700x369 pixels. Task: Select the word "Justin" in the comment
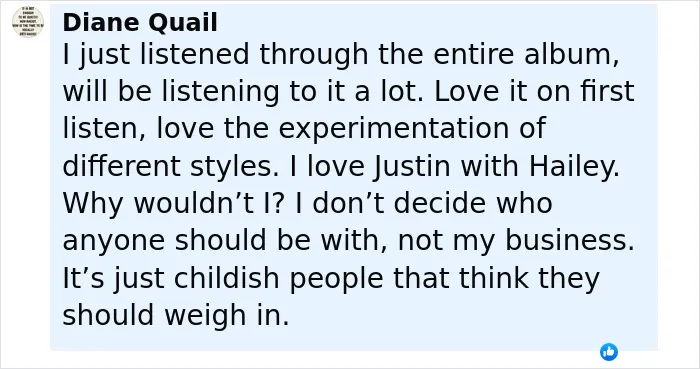coord(412,166)
